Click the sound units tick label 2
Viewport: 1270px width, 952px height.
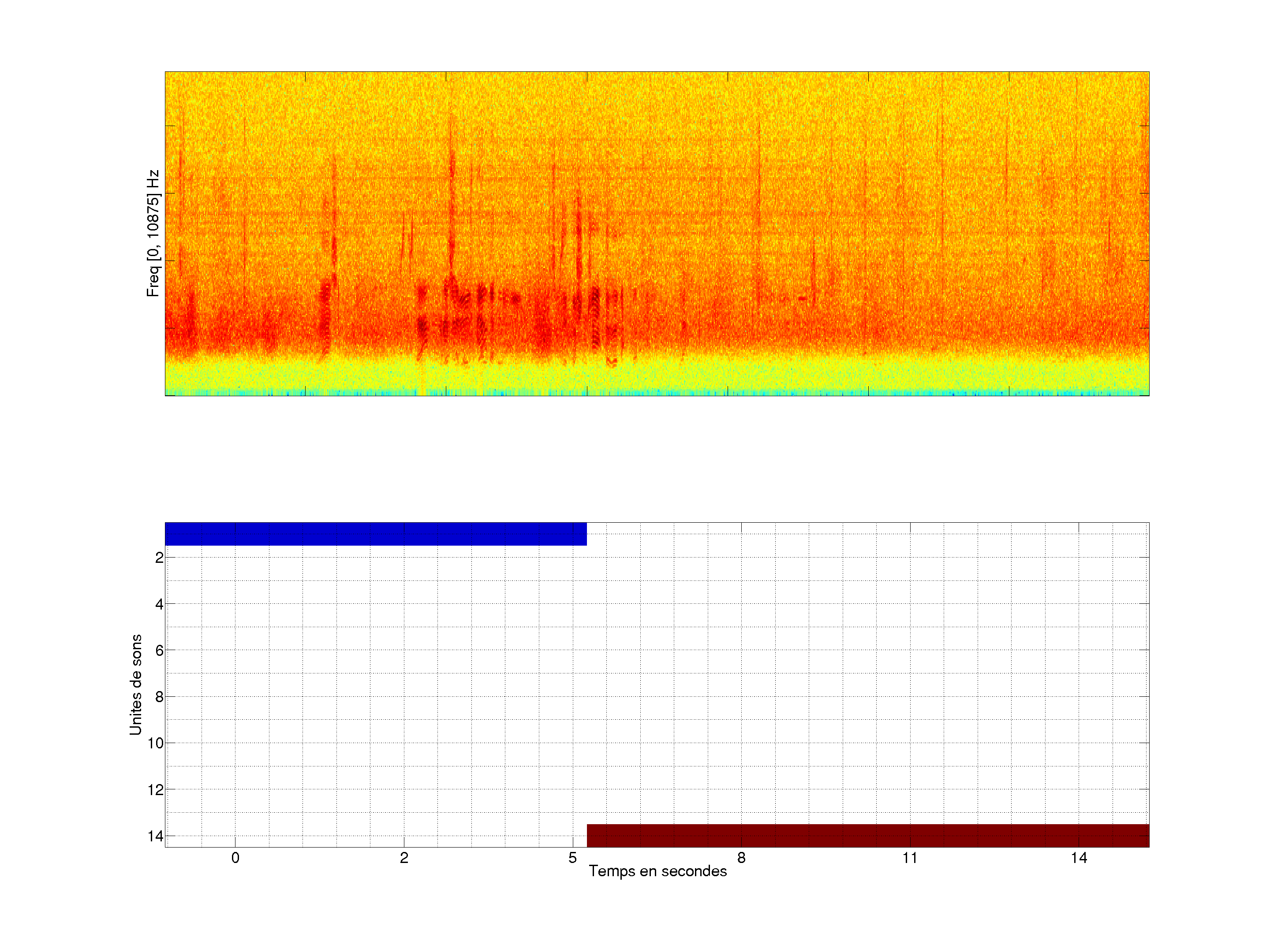[x=159, y=558]
